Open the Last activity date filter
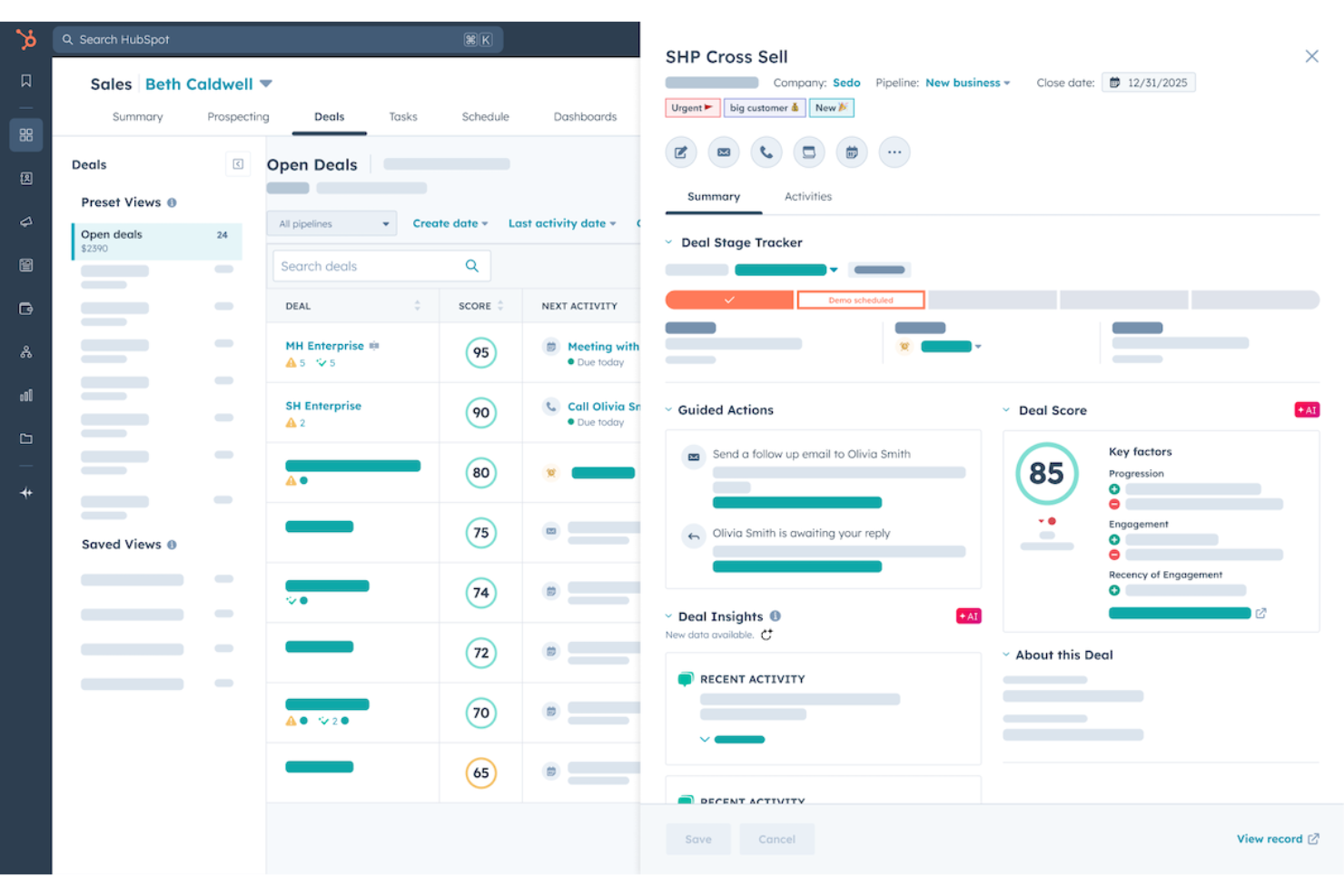Screen dimensions: 1344x896 tap(562, 222)
